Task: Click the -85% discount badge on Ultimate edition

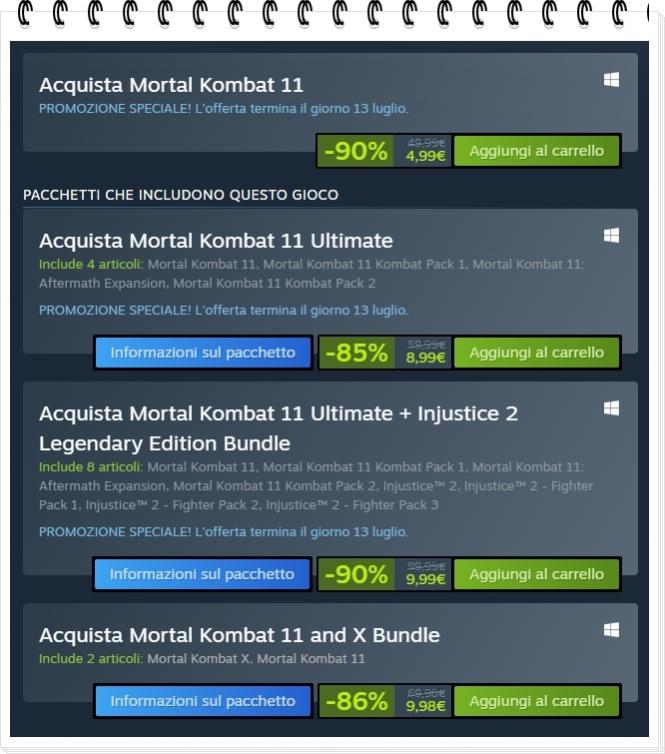Action: pyautogui.click(x=356, y=352)
